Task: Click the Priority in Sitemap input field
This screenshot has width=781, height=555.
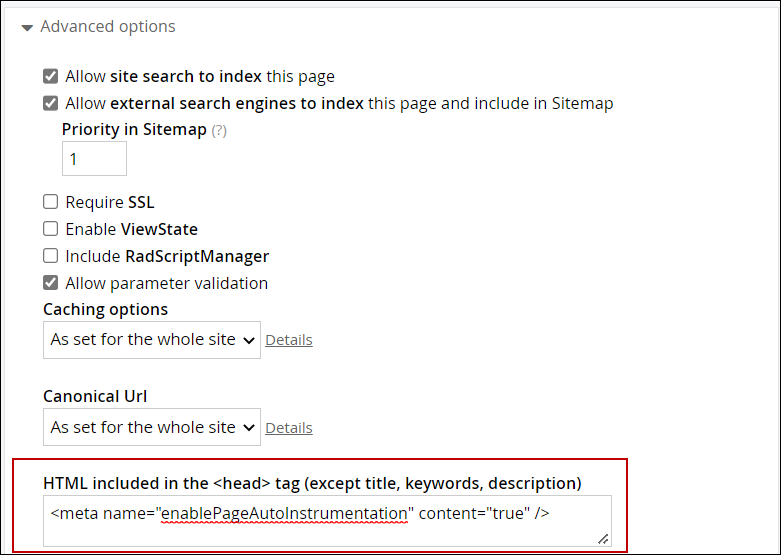Action: tap(94, 159)
